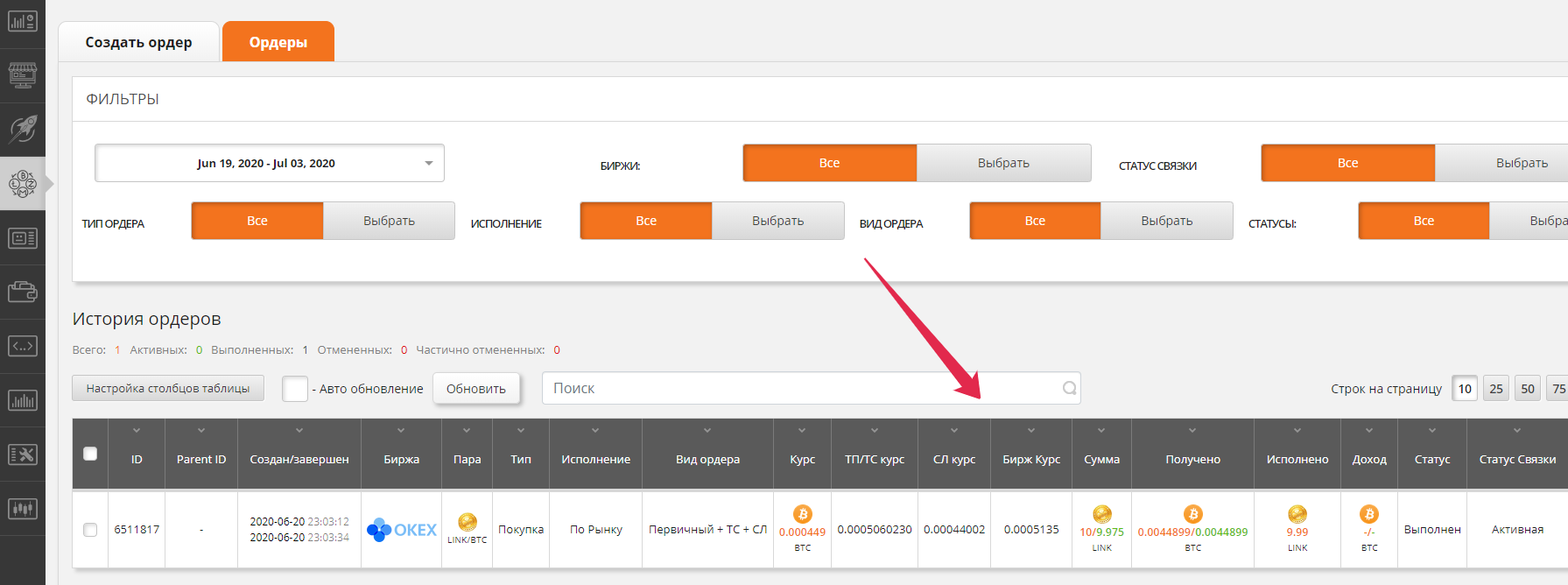The height and width of the screenshot is (585, 1568).
Task: Switch to the Создать ордер tab
Action: coord(138,42)
